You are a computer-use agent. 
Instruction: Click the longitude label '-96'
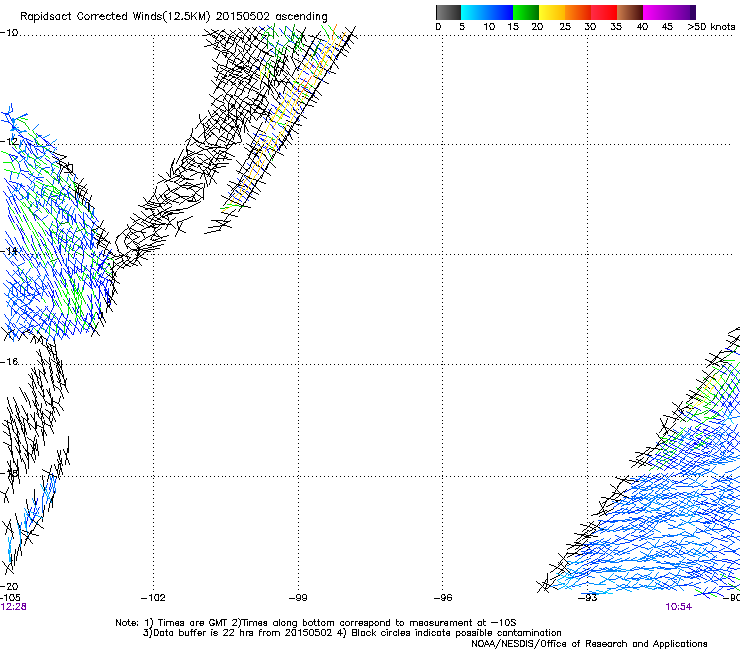point(443,598)
